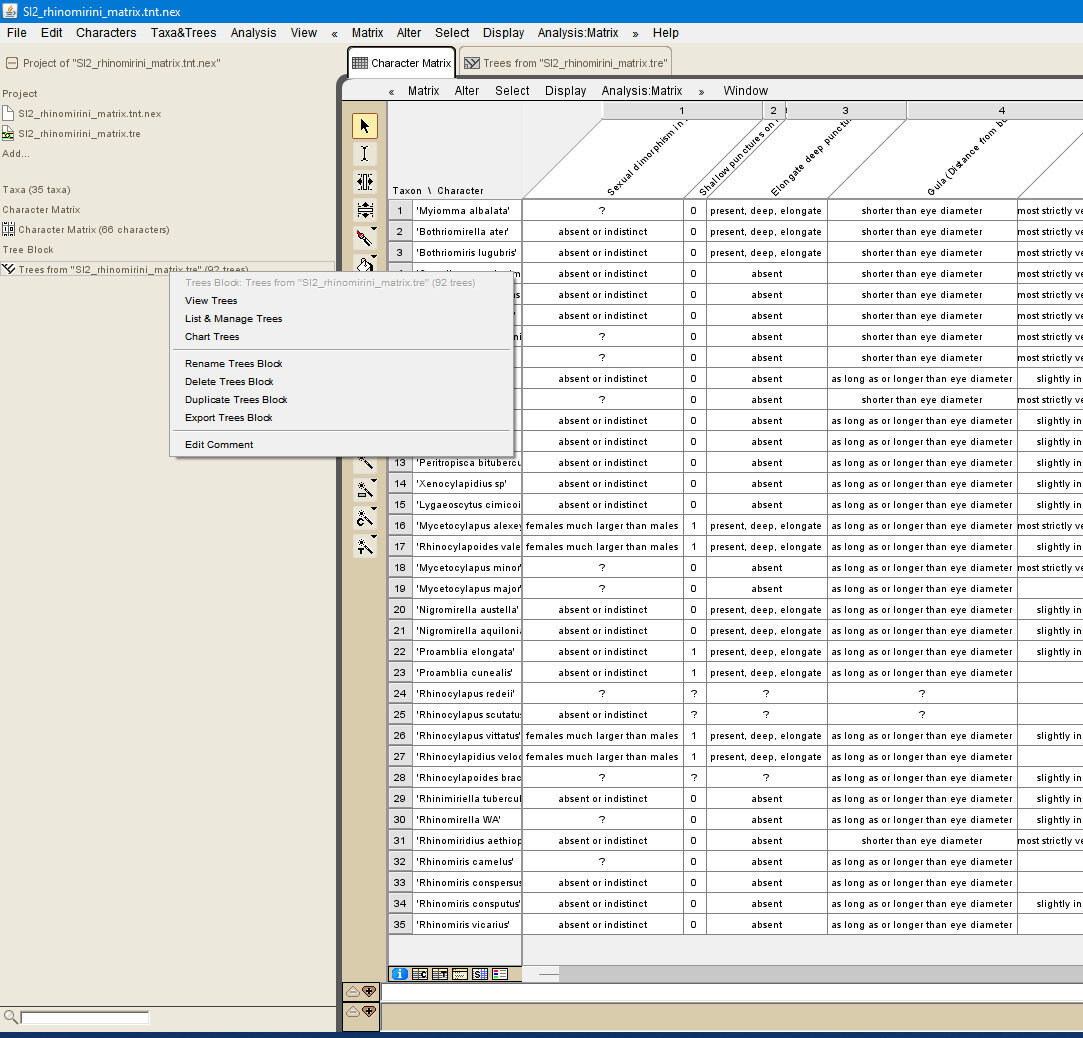Click the SI2_rhinomirini_matrix.tnt.nex file icon
This screenshot has width=1083, height=1038.
click(8, 113)
